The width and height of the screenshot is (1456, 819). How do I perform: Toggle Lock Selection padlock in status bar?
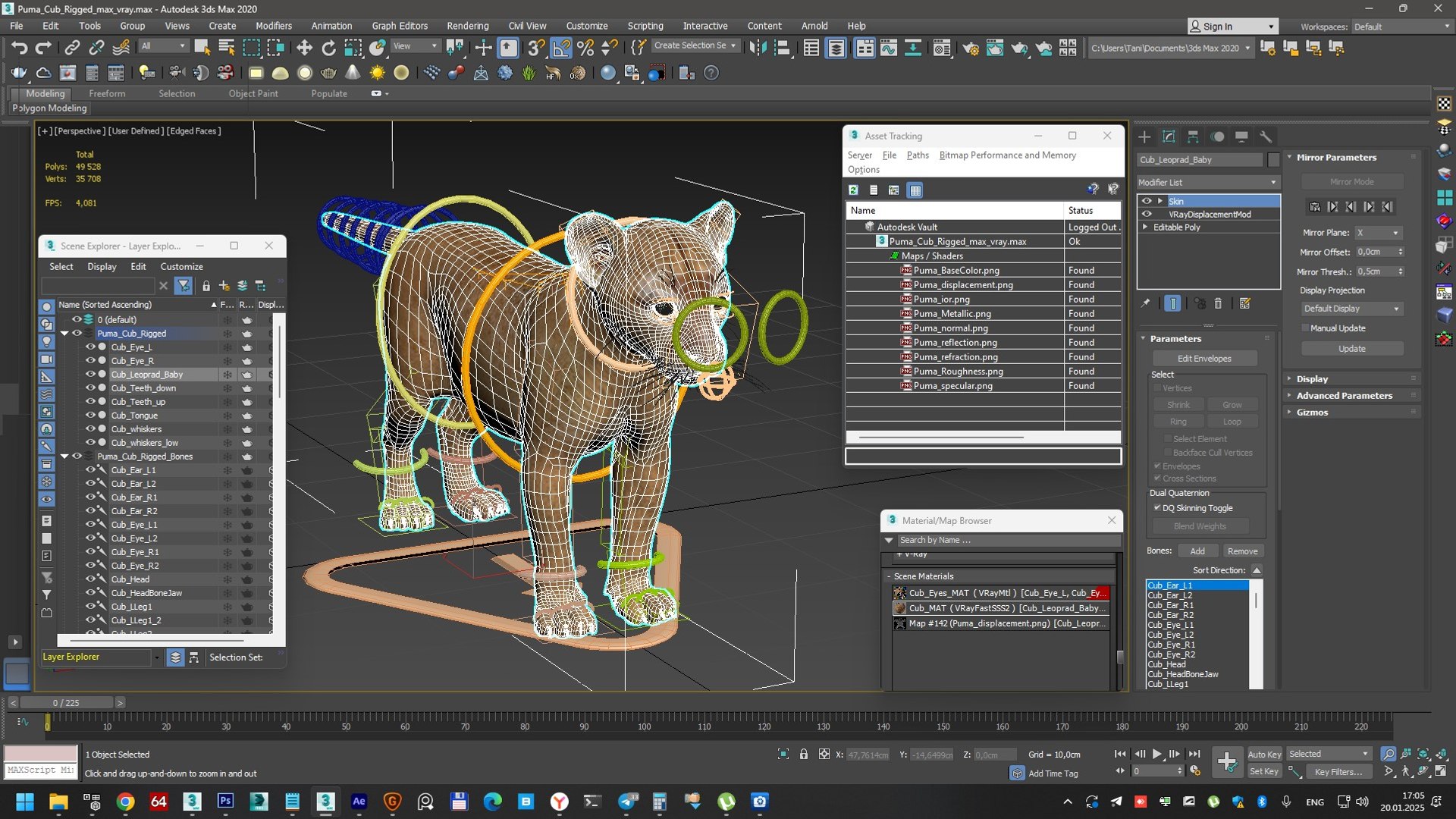(804, 754)
